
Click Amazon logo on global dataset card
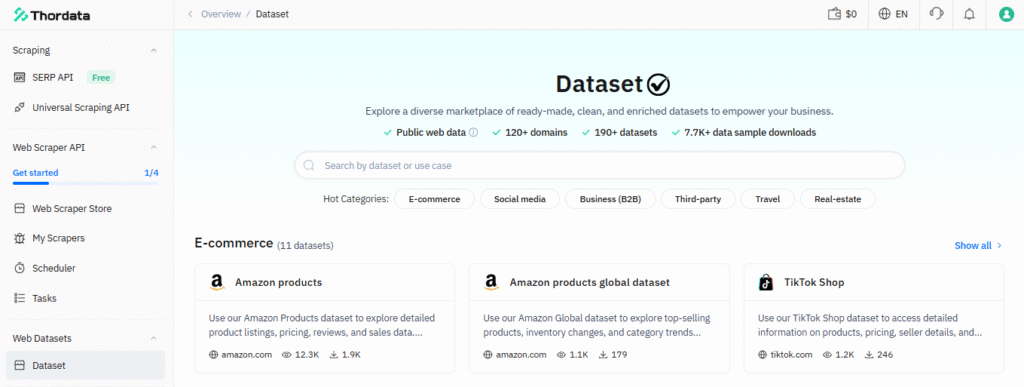pyautogui.click(x=492, y=283)
